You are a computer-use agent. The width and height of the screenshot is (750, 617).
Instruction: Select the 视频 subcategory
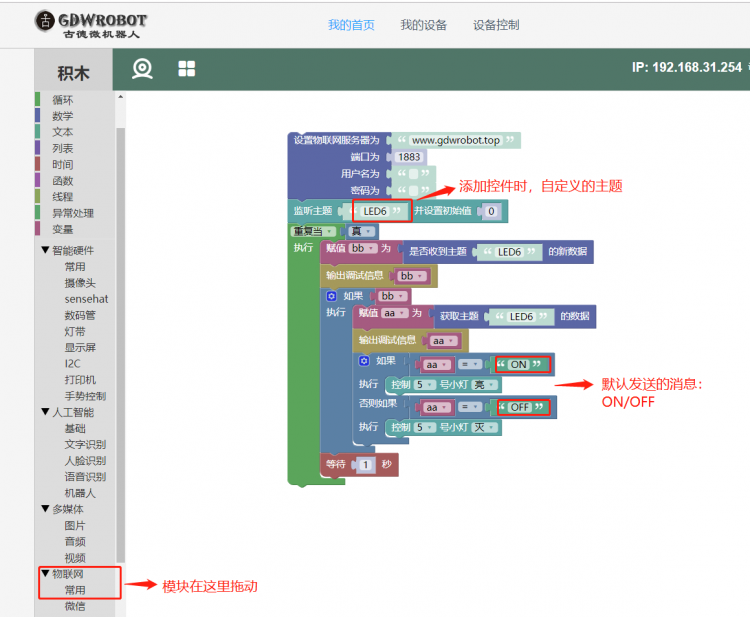click(75, 558)
